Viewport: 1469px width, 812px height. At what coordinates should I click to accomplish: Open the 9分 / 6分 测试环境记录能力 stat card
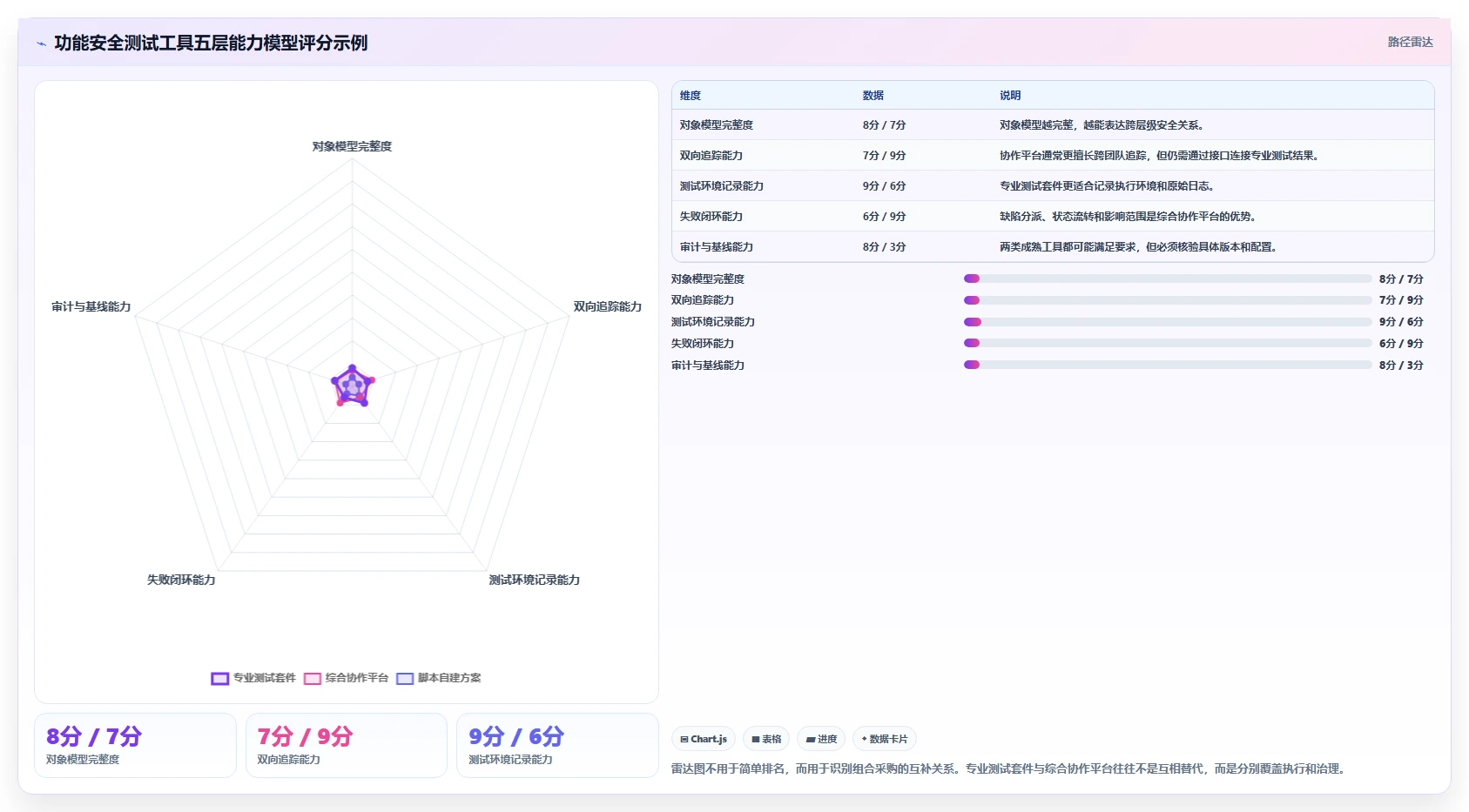click(557, 745)
